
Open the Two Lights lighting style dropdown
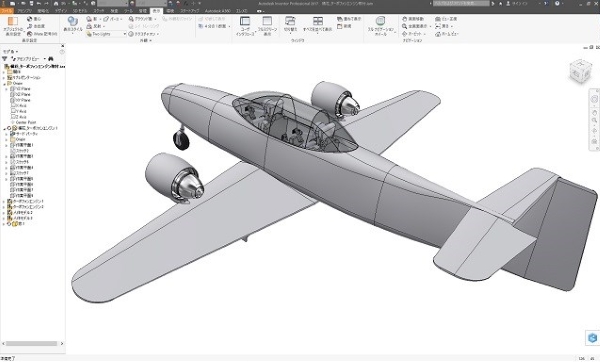pos(106,34)
